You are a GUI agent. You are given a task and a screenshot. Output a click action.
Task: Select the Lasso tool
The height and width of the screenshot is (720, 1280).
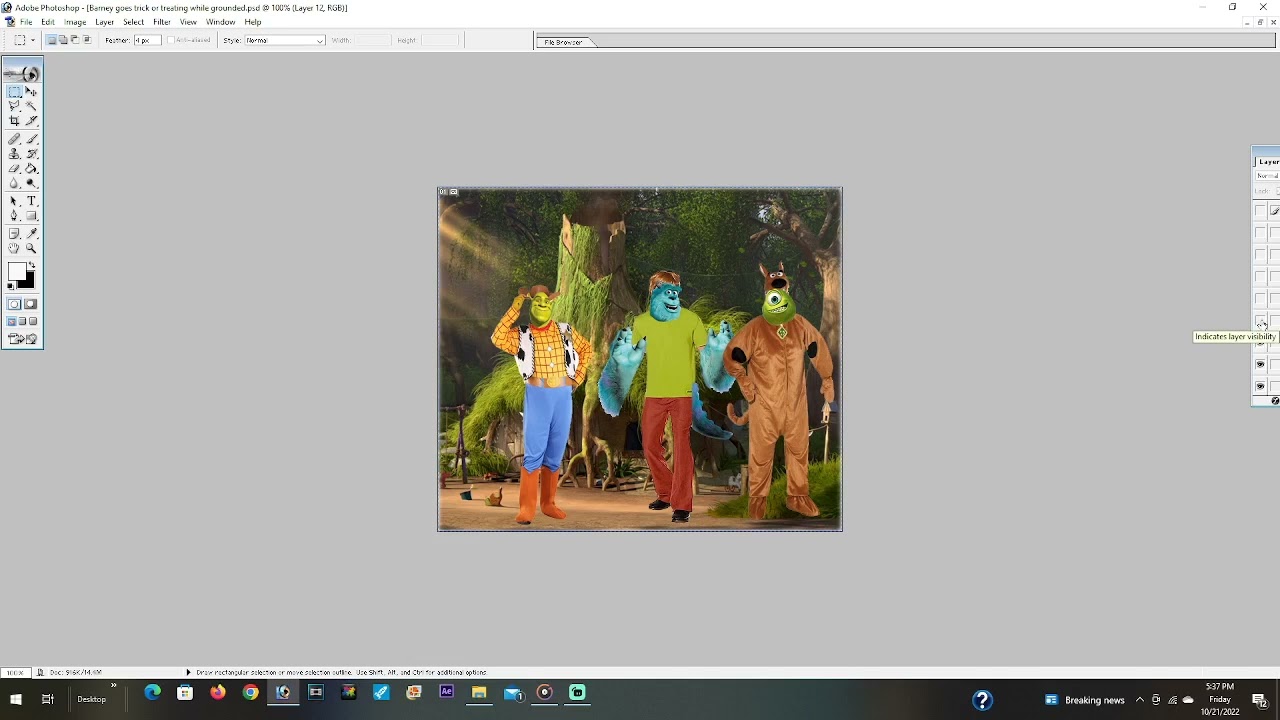[15, 105]
